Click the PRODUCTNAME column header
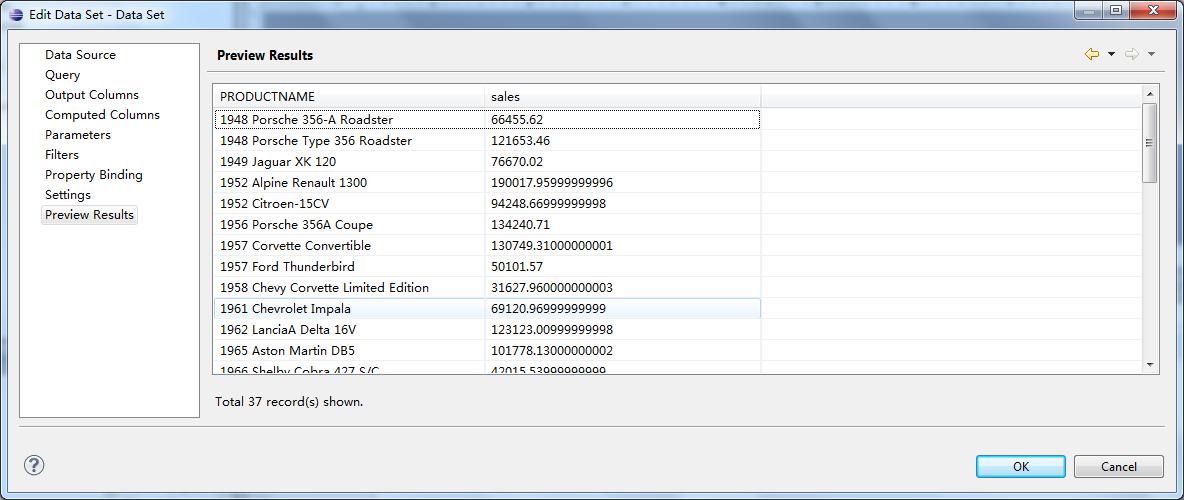 coord(349,97)
